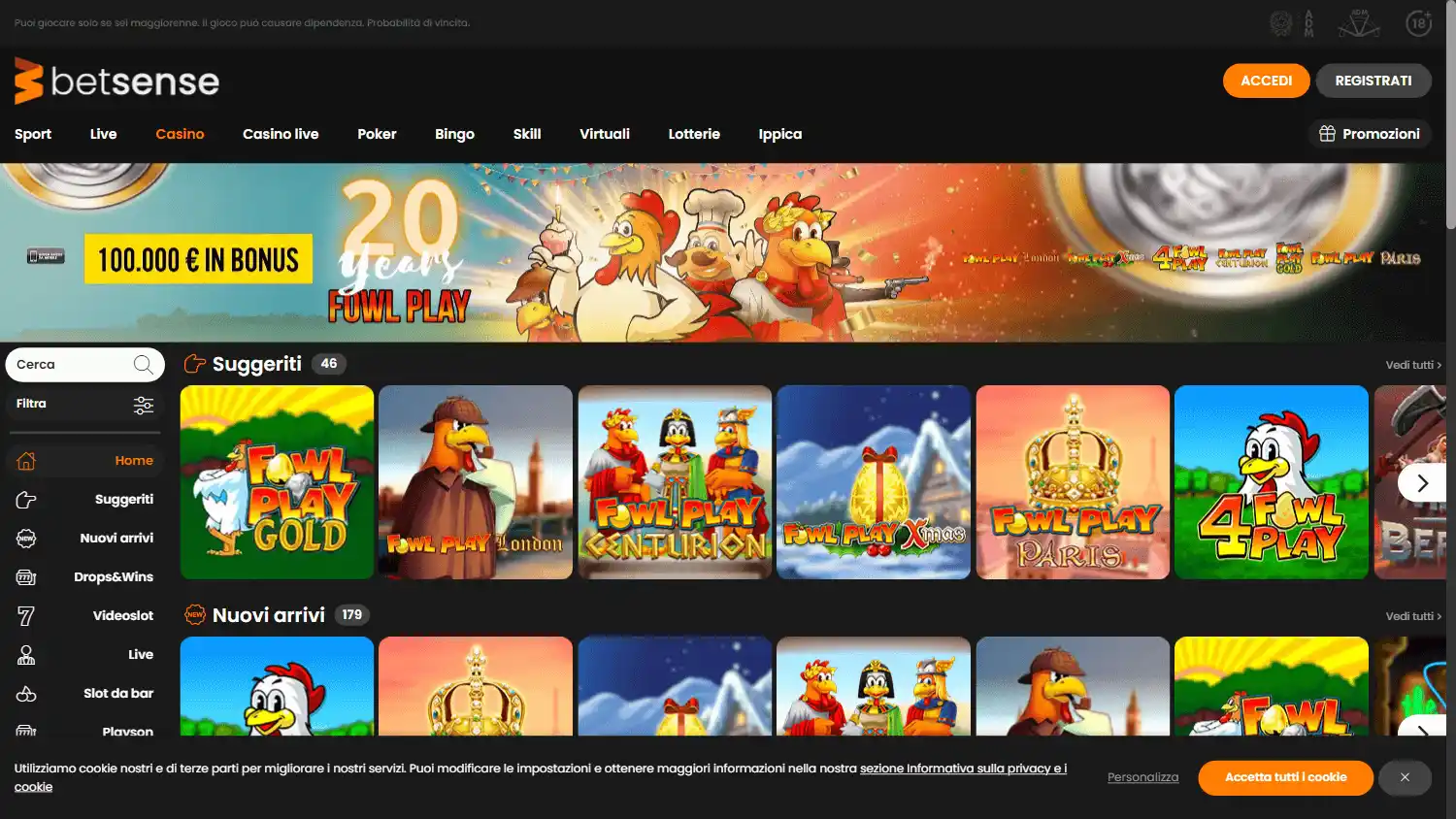
Task: Open Fowl Play Xmas game in Suggeriti
Action: 874,482
